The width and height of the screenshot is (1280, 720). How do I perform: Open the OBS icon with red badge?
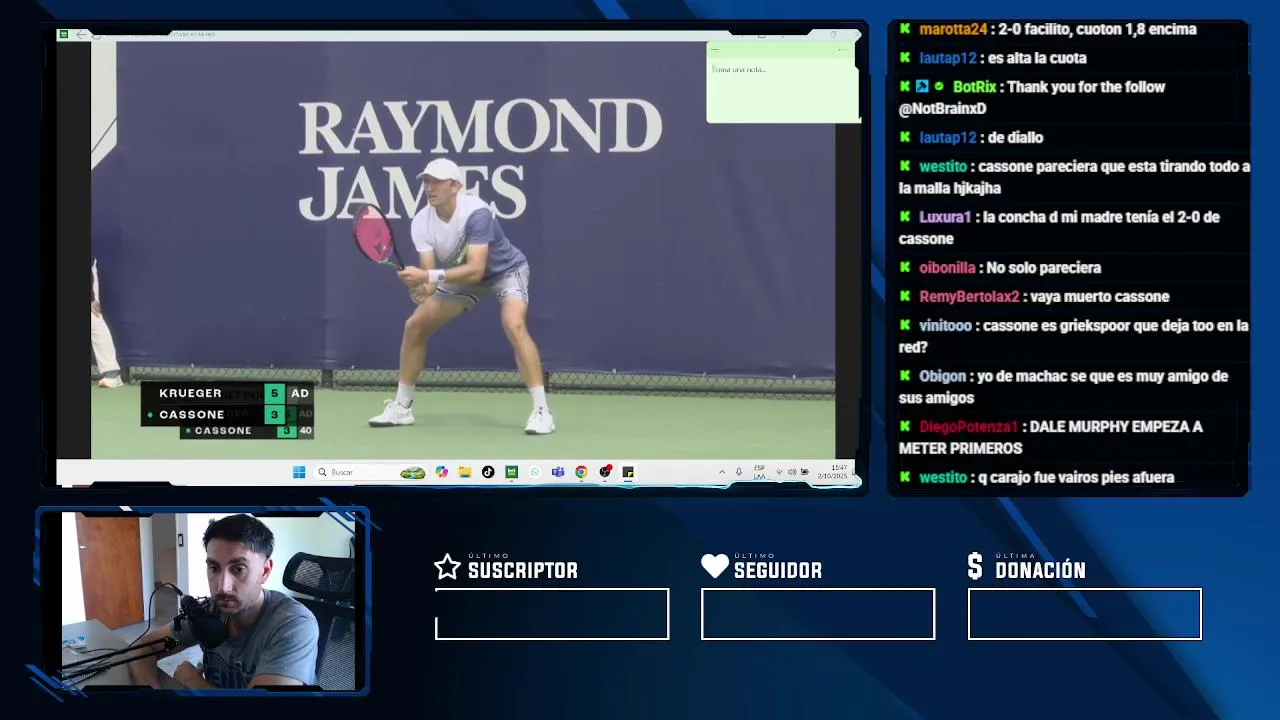[x=605, y=472]
